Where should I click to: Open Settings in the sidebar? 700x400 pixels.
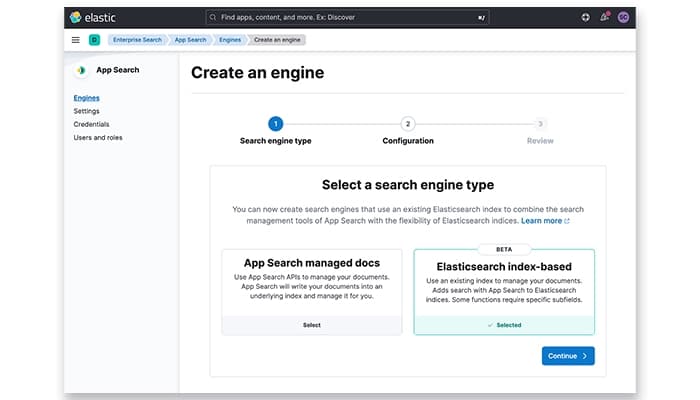pyautogui.click(x=87, y=111)
